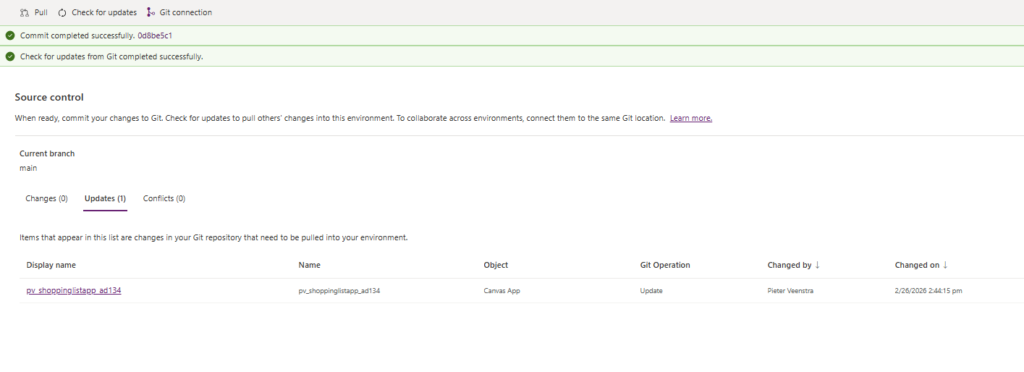Open pv_shoppinglistapp_ad134 display name link
The height and width of the screenshot is (372, 1024).
pyautogui.click(x=74, y=290)
